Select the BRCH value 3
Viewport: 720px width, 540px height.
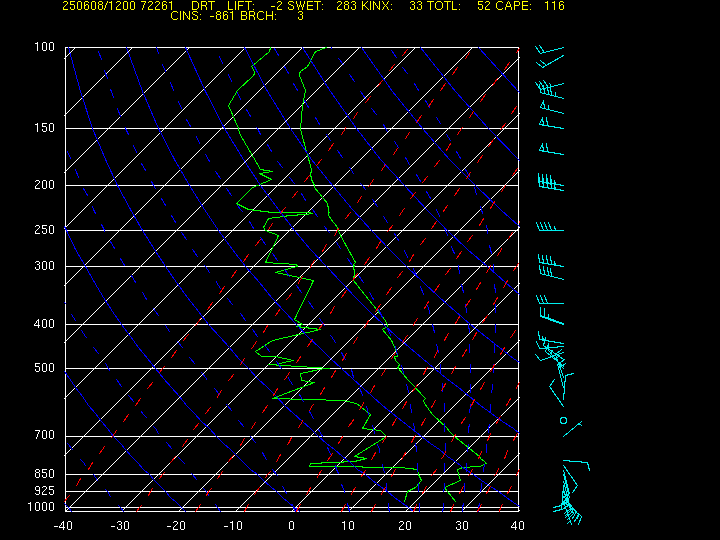pyautogui.click(x=300, y=16)
